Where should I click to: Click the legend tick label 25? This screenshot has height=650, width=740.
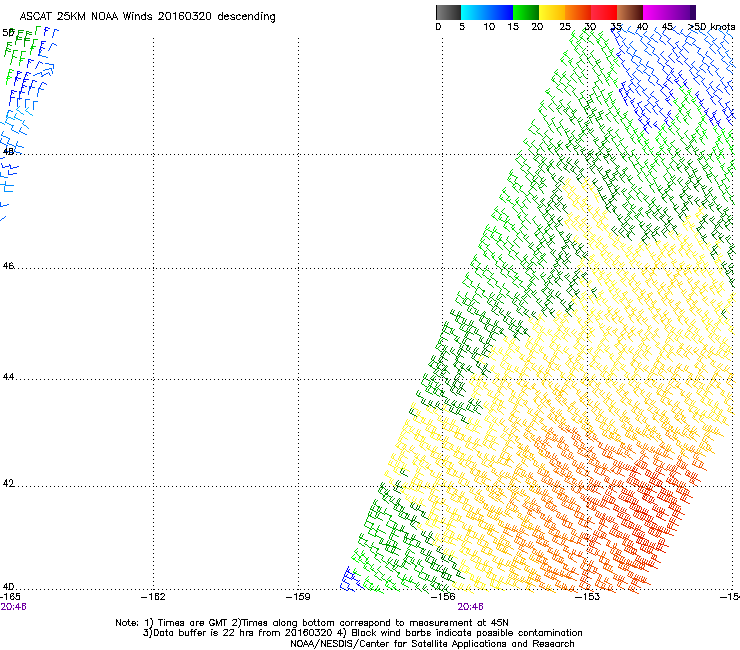[565, 27]
